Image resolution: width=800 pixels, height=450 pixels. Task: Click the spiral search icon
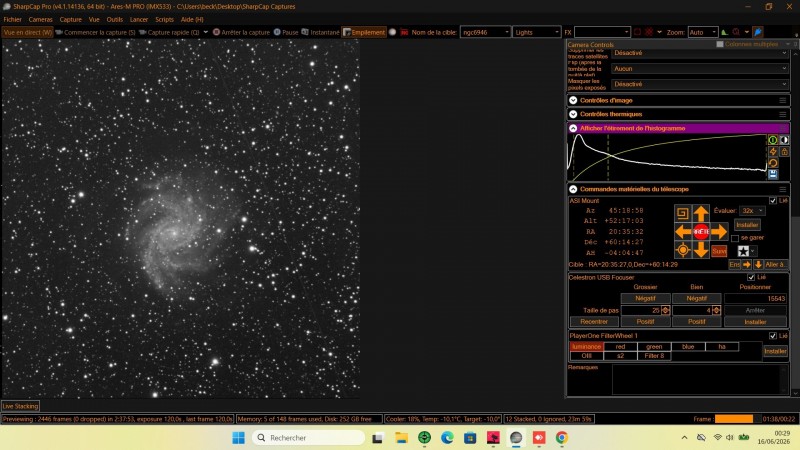(683, 213)
